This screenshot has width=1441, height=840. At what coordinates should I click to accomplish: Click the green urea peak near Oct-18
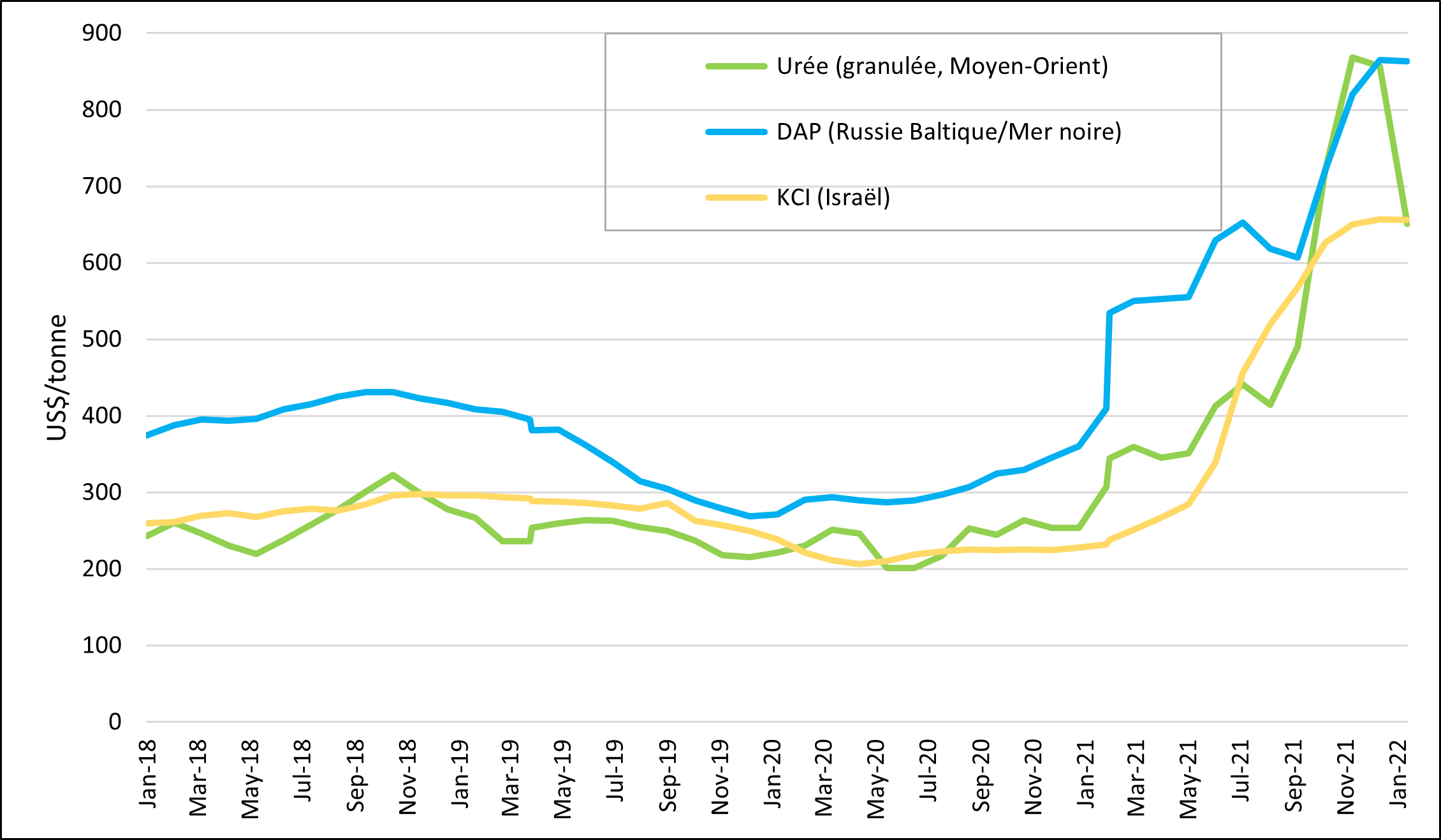(x=393, y=475)
